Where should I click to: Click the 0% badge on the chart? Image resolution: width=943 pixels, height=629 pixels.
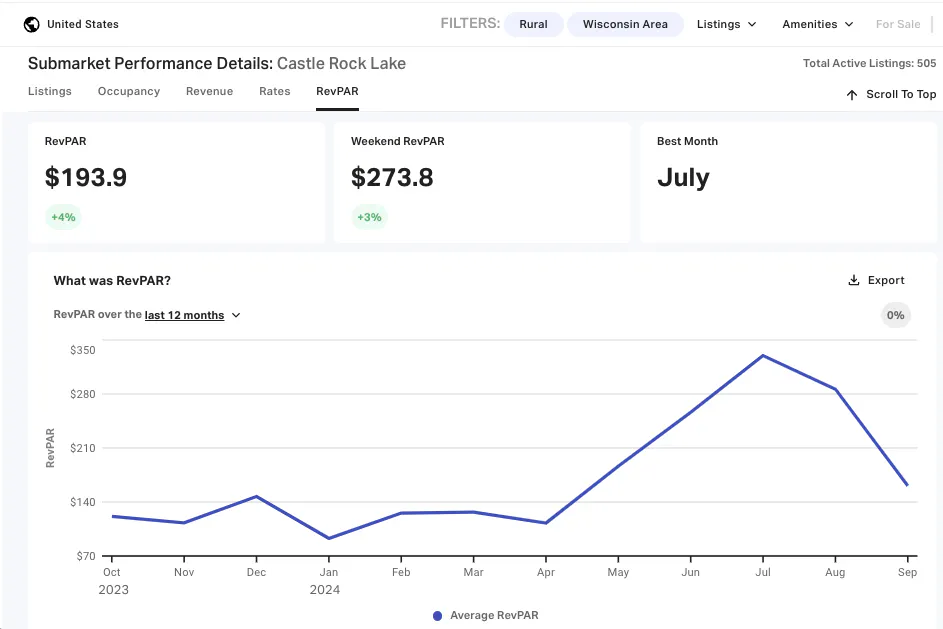click(x=895, y=315)
